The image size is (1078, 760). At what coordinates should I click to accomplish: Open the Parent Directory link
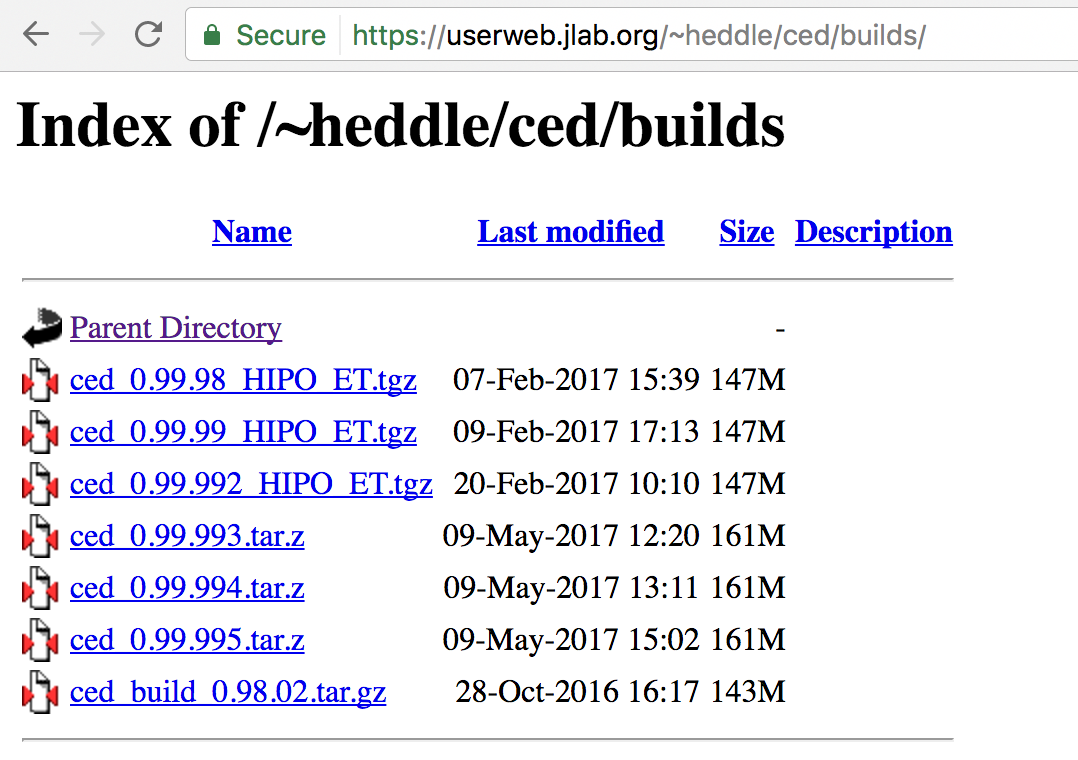pyautogui.click(x=176, y=328)
